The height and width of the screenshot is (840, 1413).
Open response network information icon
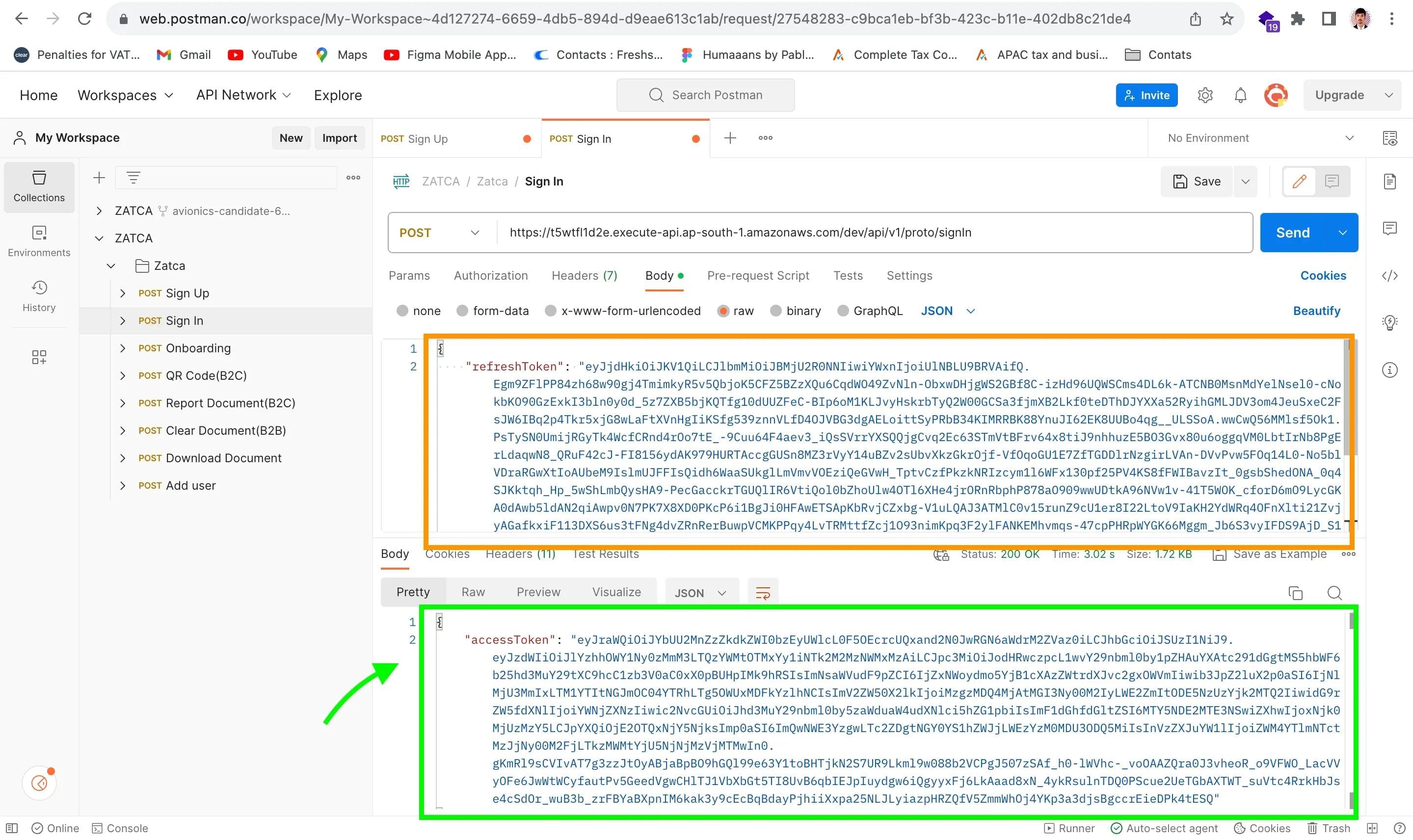pyautogui.click(x=941, y=554)
